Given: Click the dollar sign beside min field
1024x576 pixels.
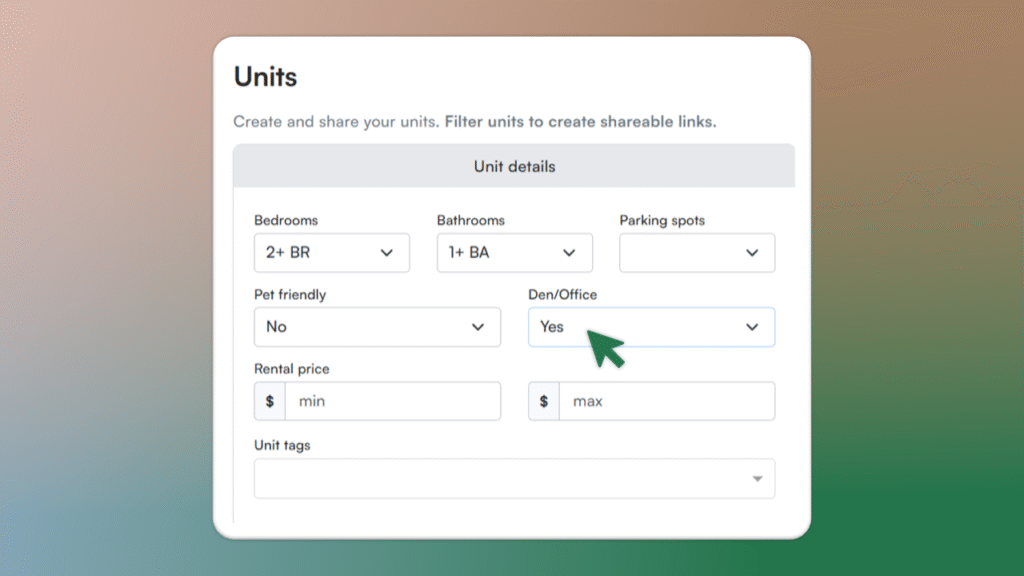Looking at the screenshot, I should pyautogui.click(x=270, y=401).
